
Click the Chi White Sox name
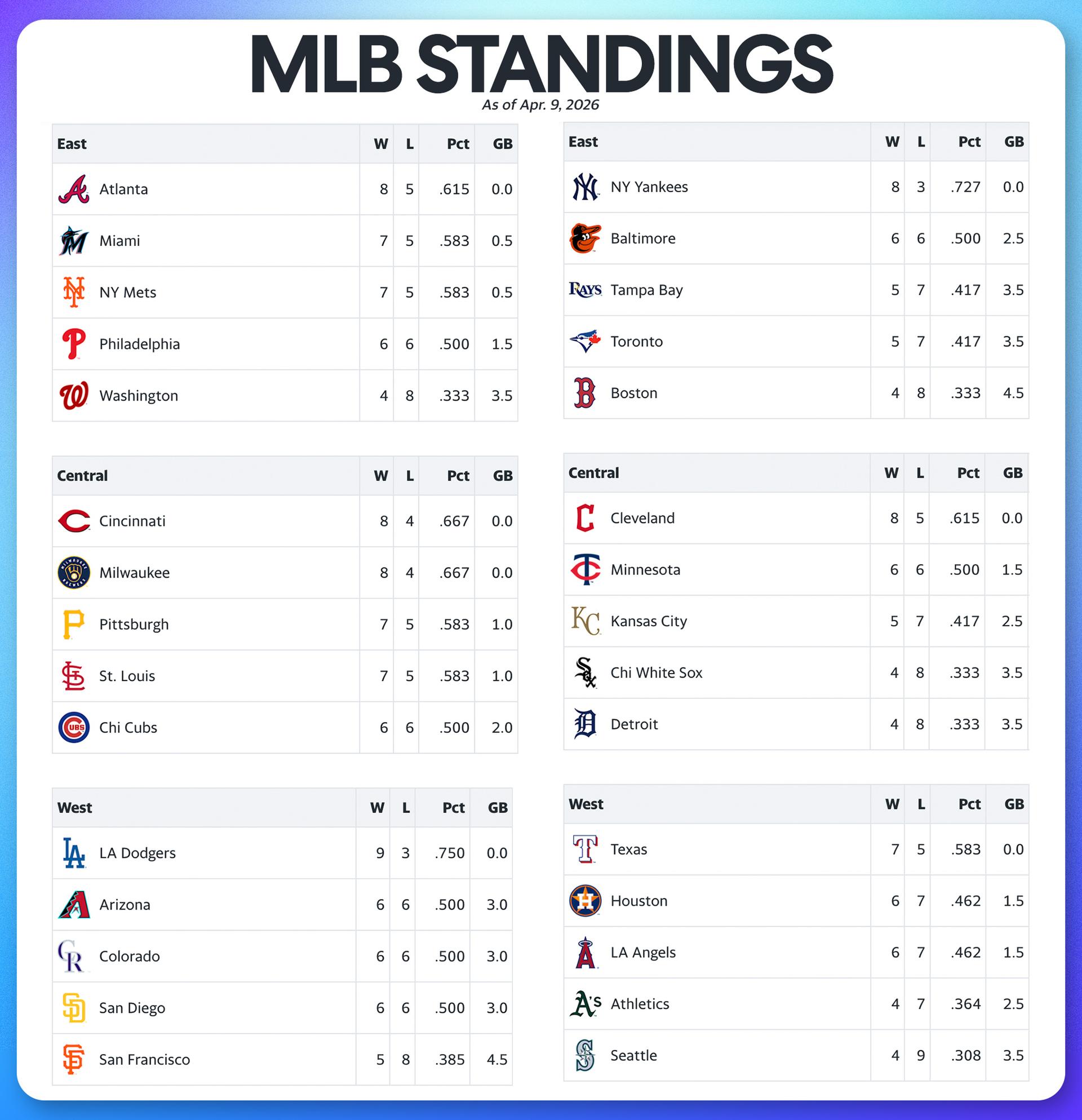point(656,672)
